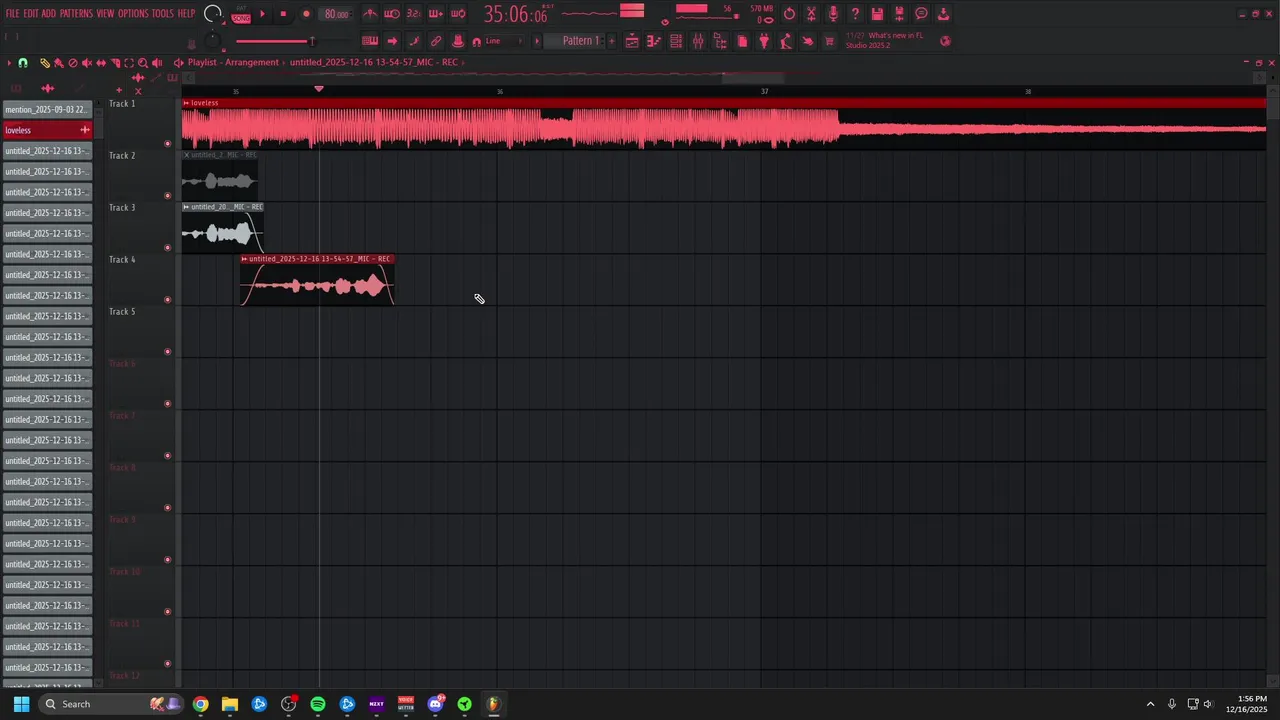Click the master volume knob
The image size is (1280, 720).
[x=212, y=14]
